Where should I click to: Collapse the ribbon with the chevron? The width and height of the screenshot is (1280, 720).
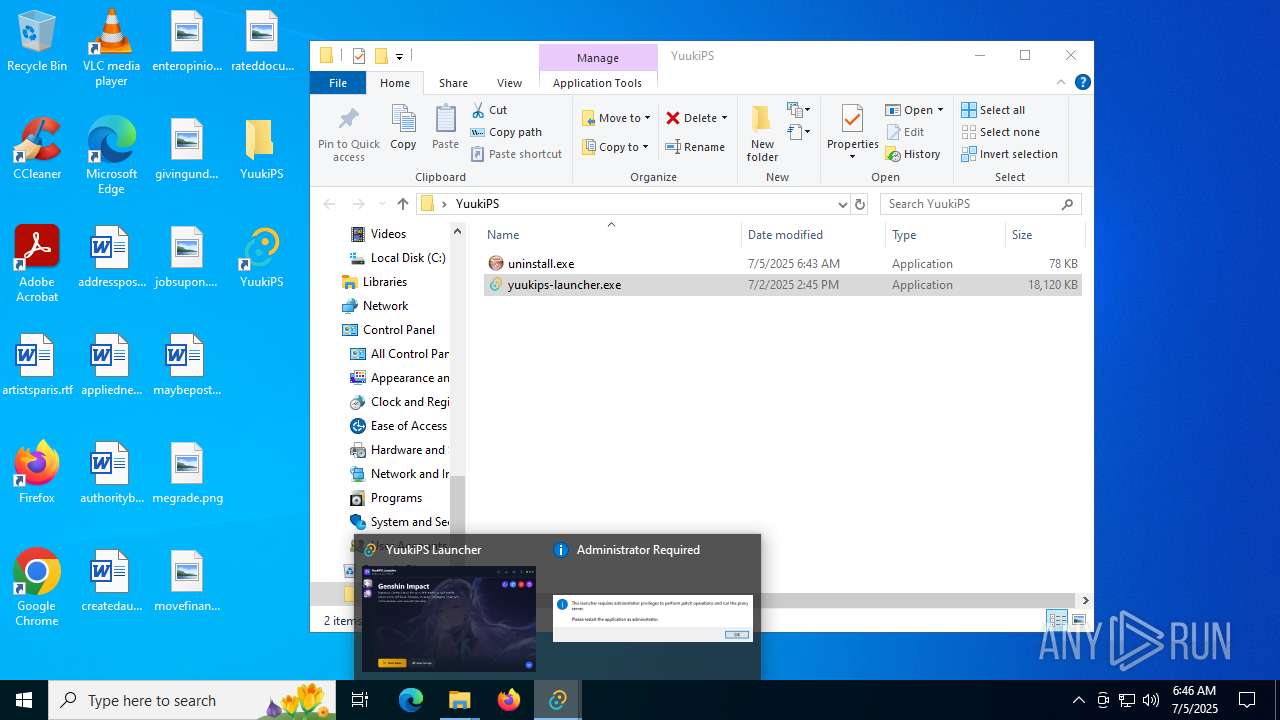tap(1061, 82)
